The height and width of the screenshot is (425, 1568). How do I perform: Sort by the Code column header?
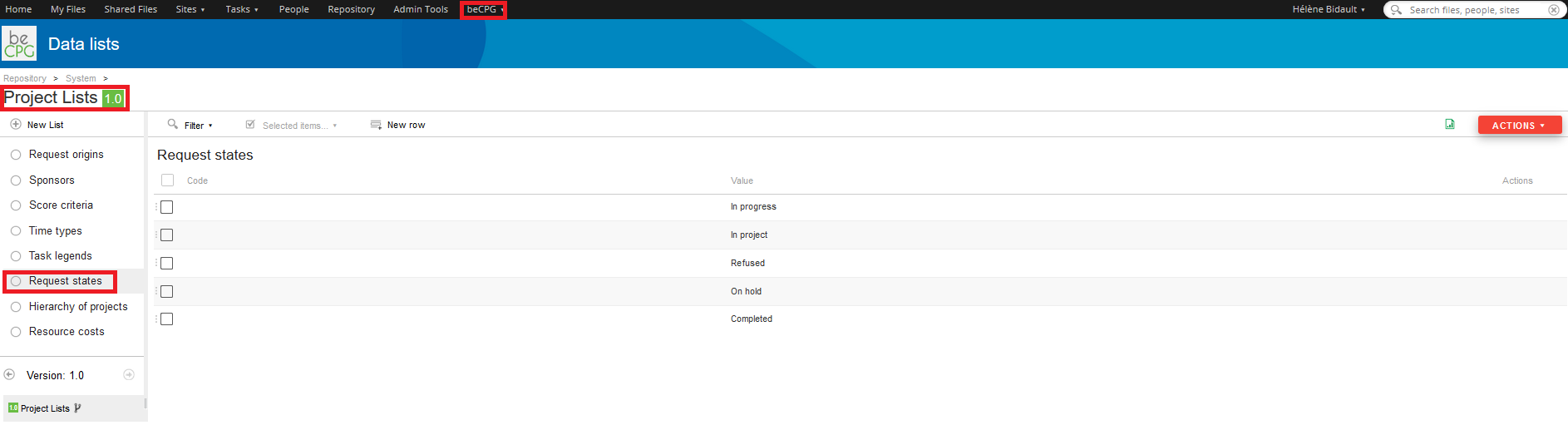point(197,180)
